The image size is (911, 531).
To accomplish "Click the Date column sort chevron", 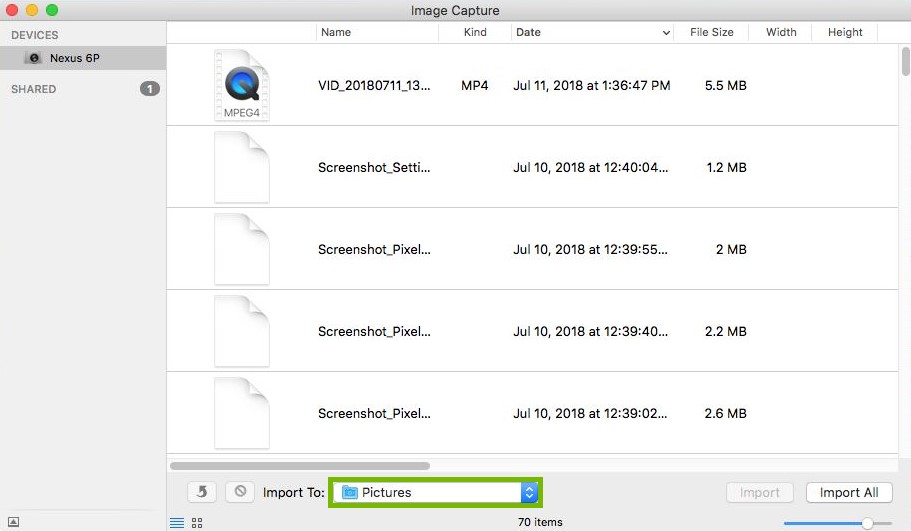I will (x=666, y=33).
